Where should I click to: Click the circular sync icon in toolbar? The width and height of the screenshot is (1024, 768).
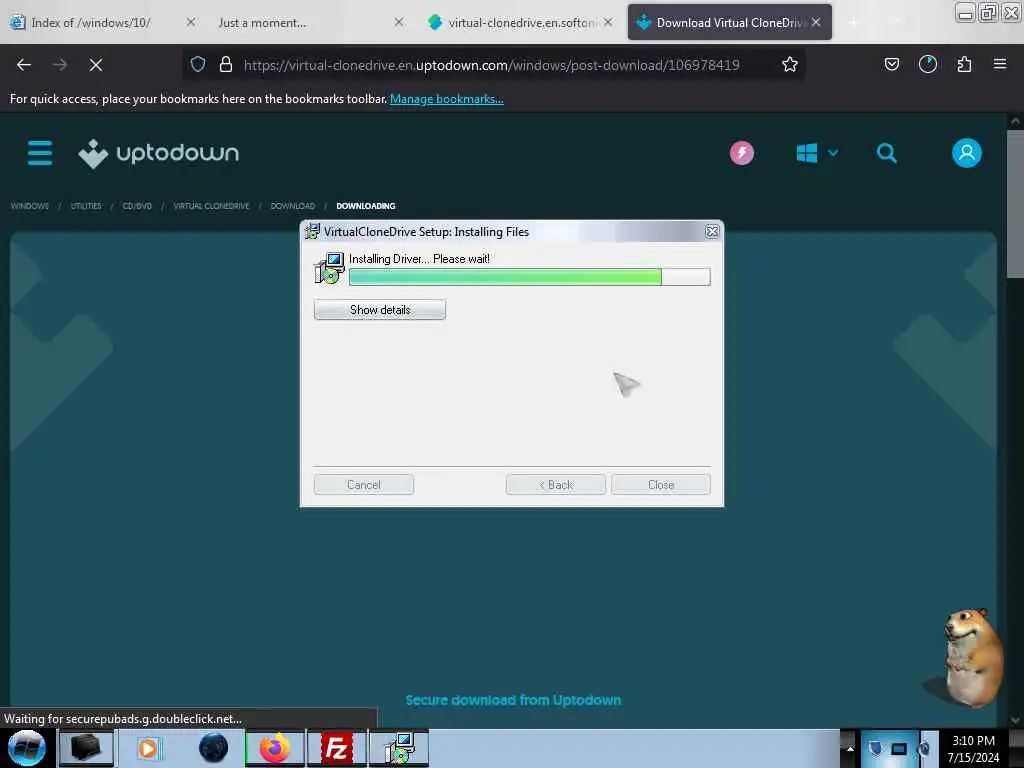(927, 64)
